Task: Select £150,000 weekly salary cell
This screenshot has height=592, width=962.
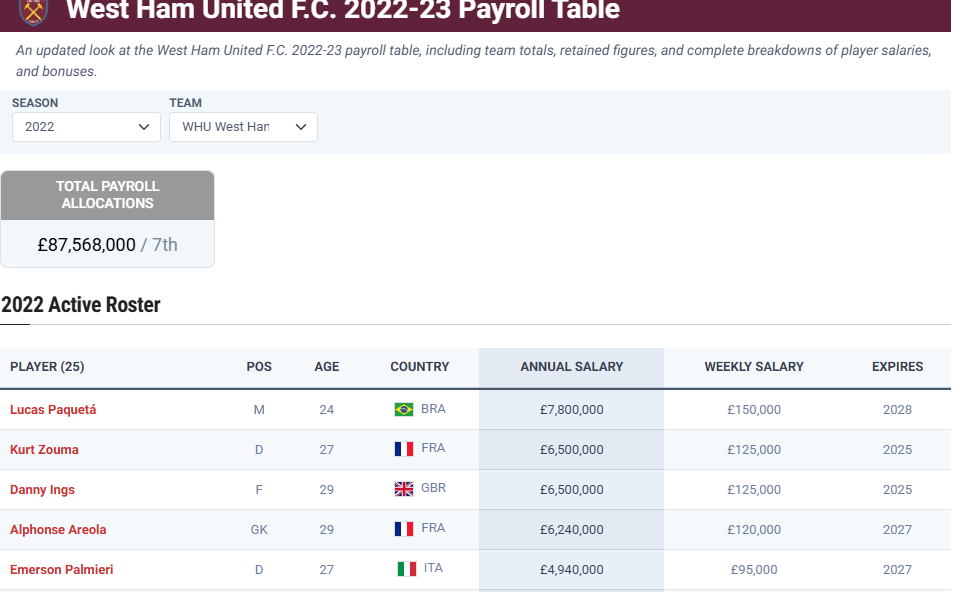Action: [754, 410]
